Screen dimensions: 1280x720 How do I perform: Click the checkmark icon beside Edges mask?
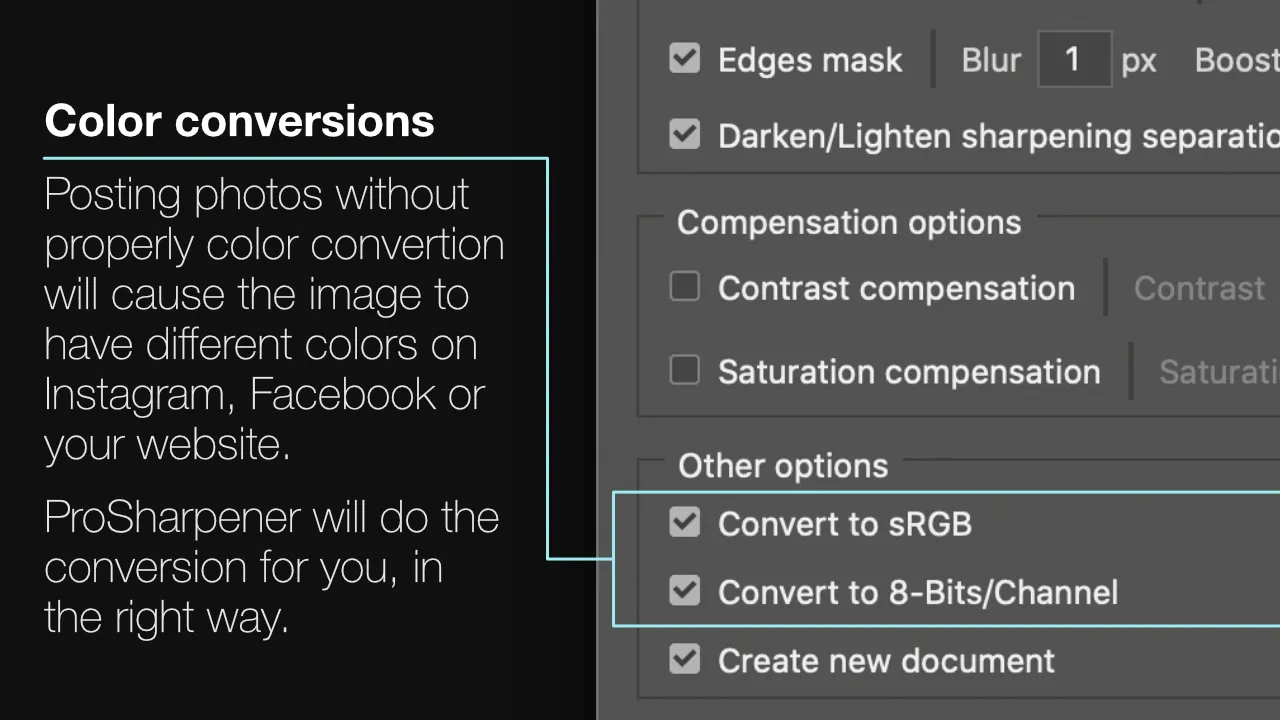click(684, 59)
